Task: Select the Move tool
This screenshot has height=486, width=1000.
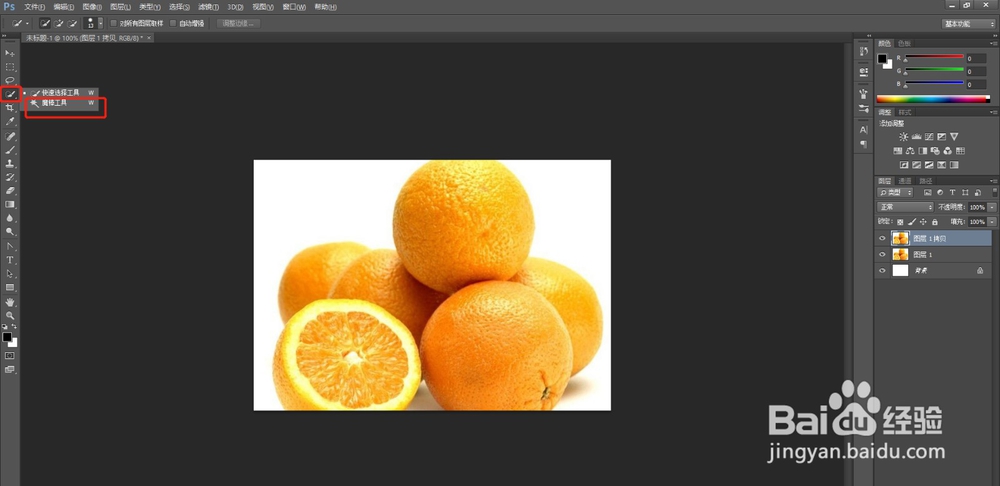Action: coord(10,53)
